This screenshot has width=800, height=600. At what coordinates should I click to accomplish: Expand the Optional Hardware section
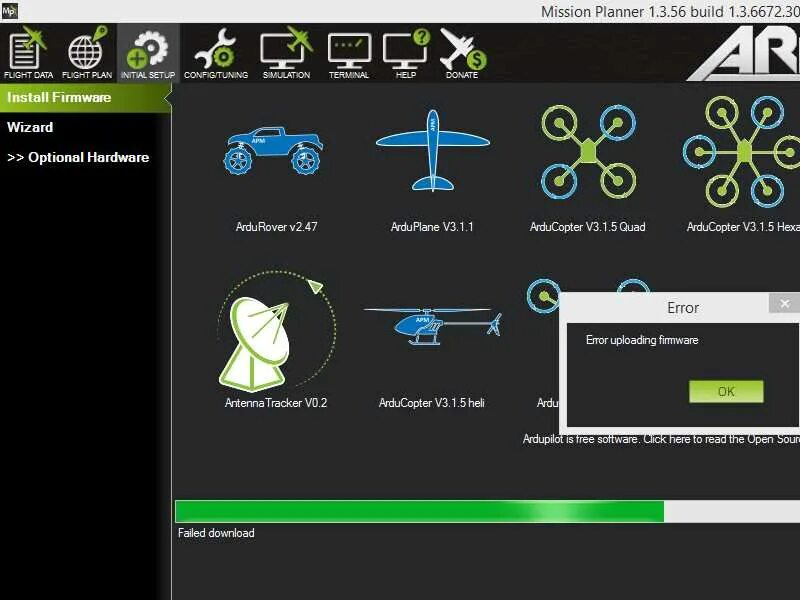78,157
